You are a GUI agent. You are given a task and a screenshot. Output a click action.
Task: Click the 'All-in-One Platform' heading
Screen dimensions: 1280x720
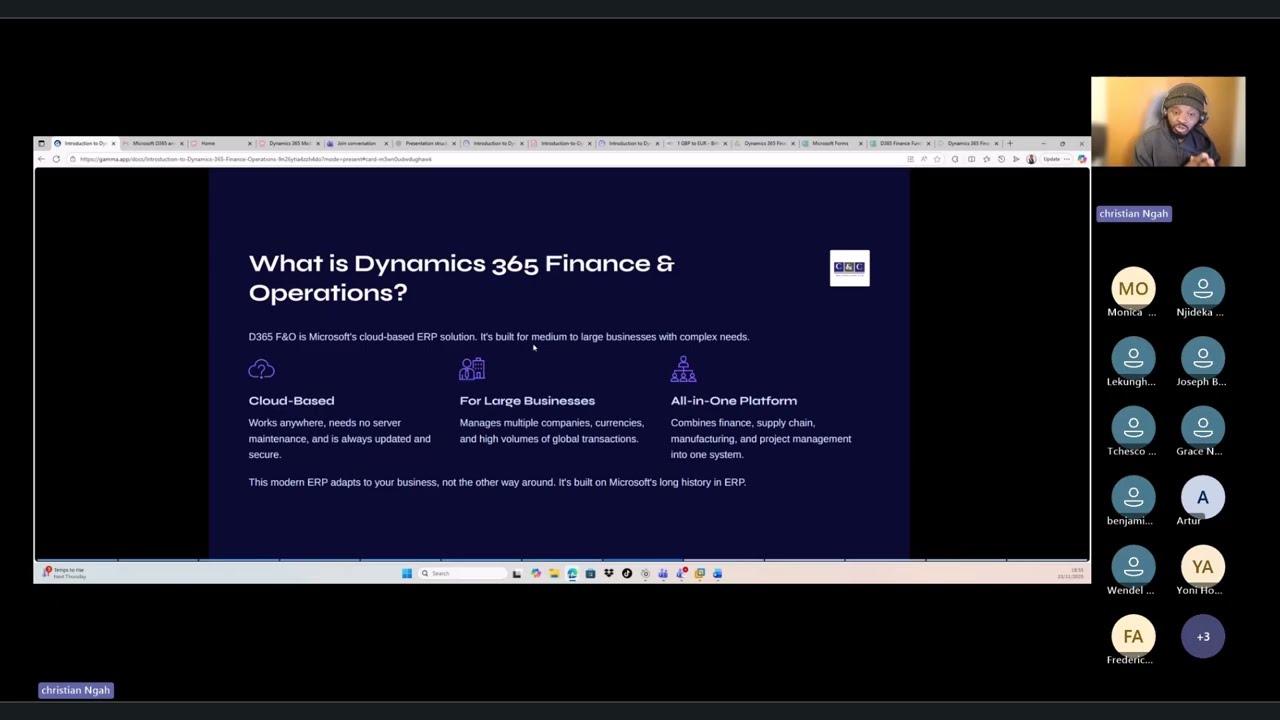pyautogui.click(x=733, y=400)
